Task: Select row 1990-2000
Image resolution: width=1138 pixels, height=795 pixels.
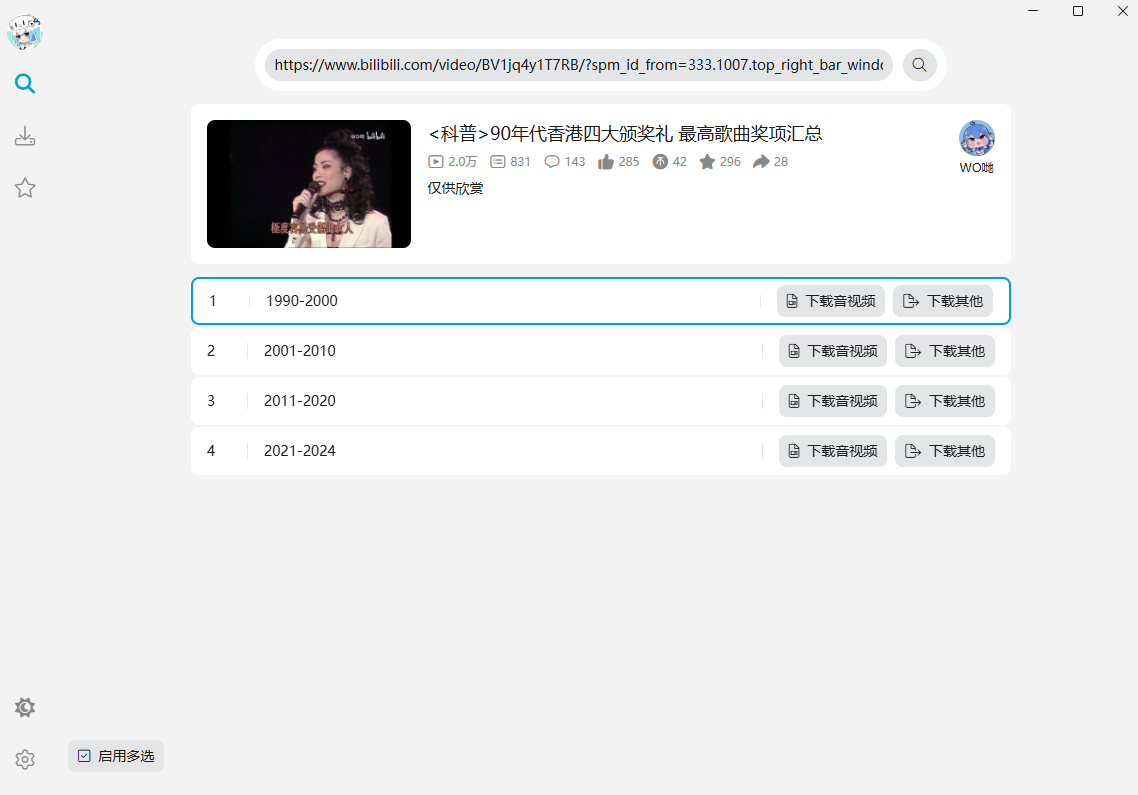Action: (601, 301)
